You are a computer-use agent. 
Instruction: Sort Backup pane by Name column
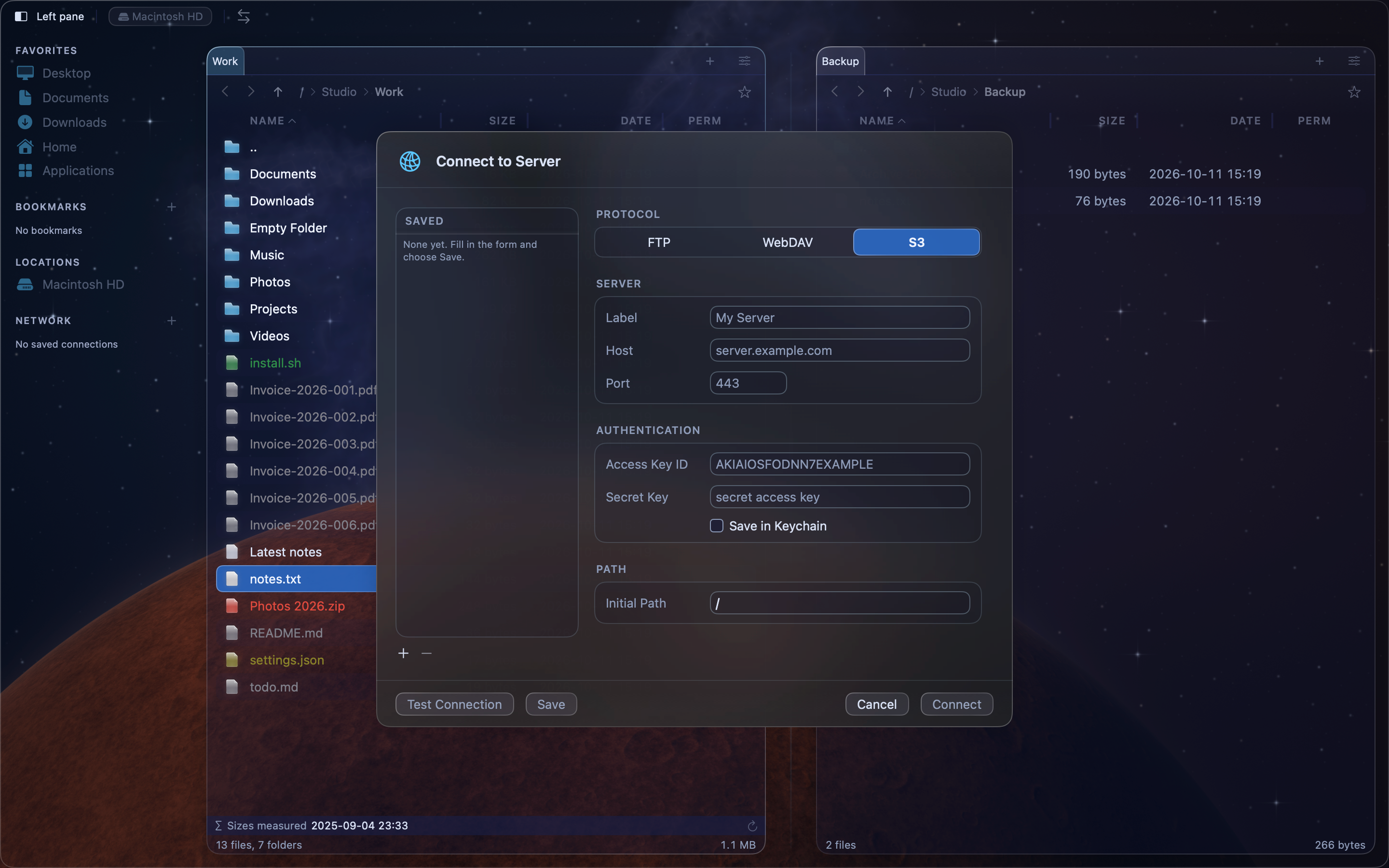click(882, 121)
